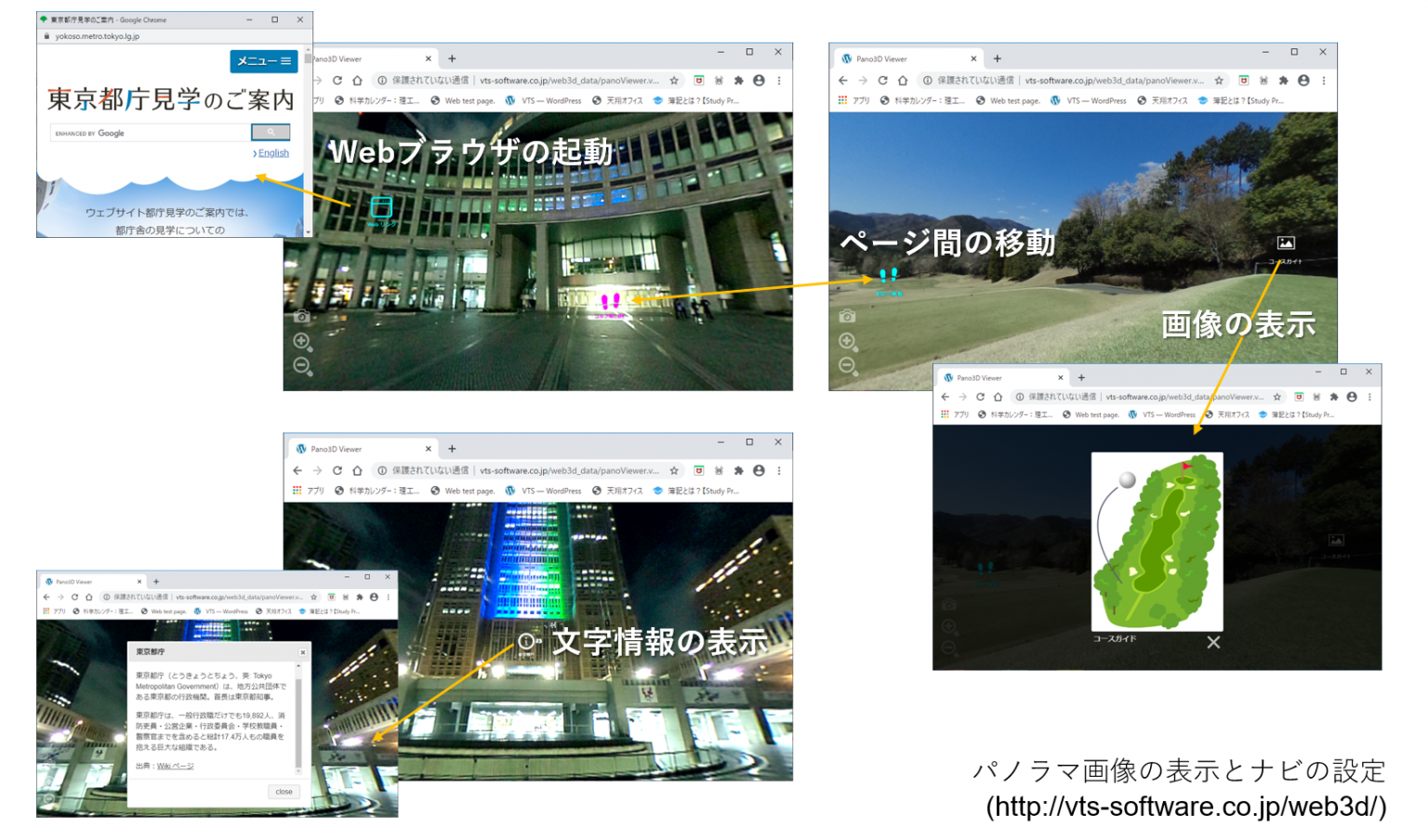Viewport: 1428px width, 840px height.
Task: Click the info hotspot showing 文字情報 on the tower
Action: click(x=528, y=642)
